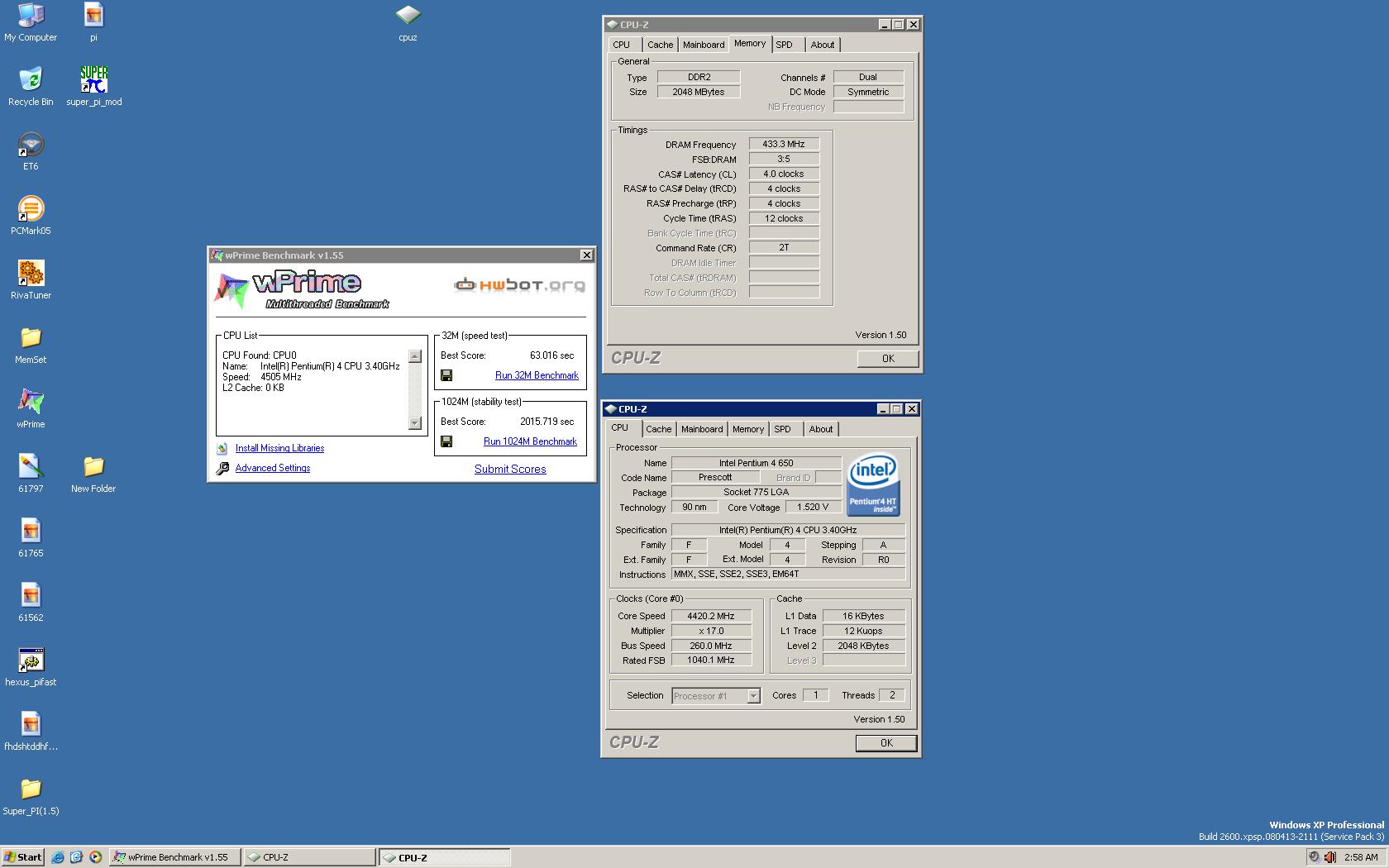Click Internet Explorer quick launch icon
1389x868 pixels.
pyautogui.click(x=58, y=857)
